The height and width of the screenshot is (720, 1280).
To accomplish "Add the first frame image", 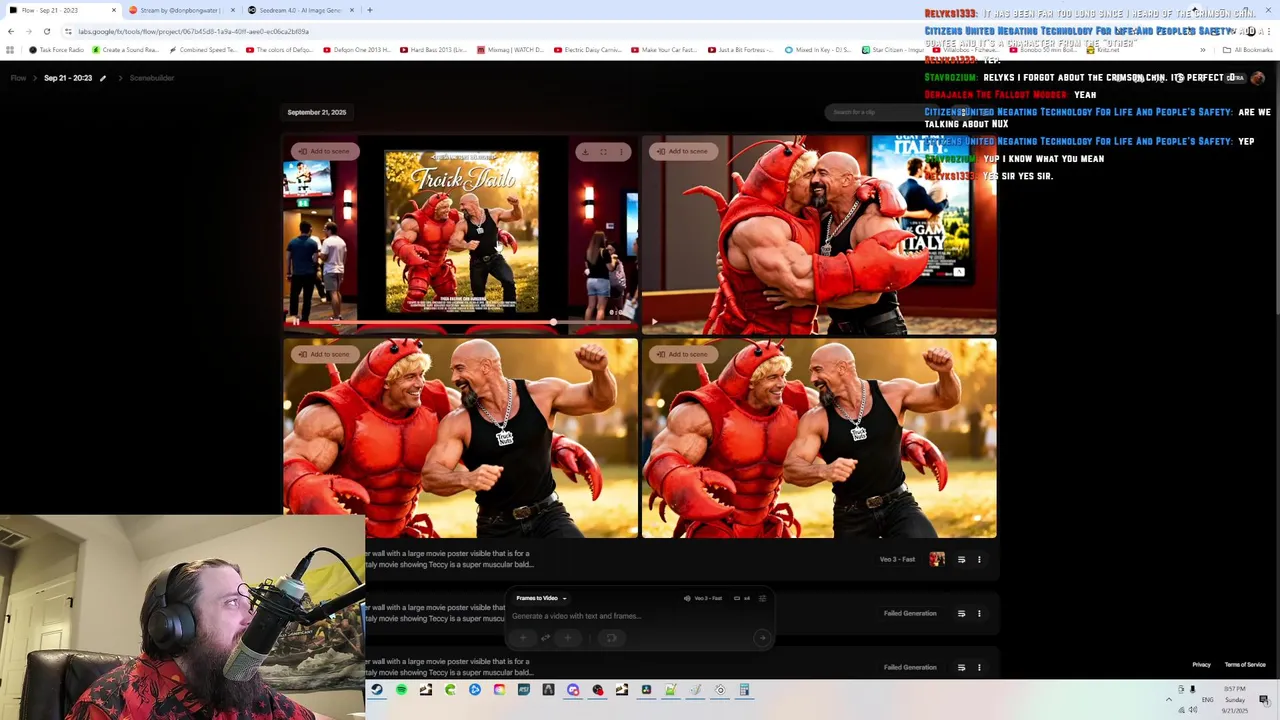I will (x=523, y=638).
